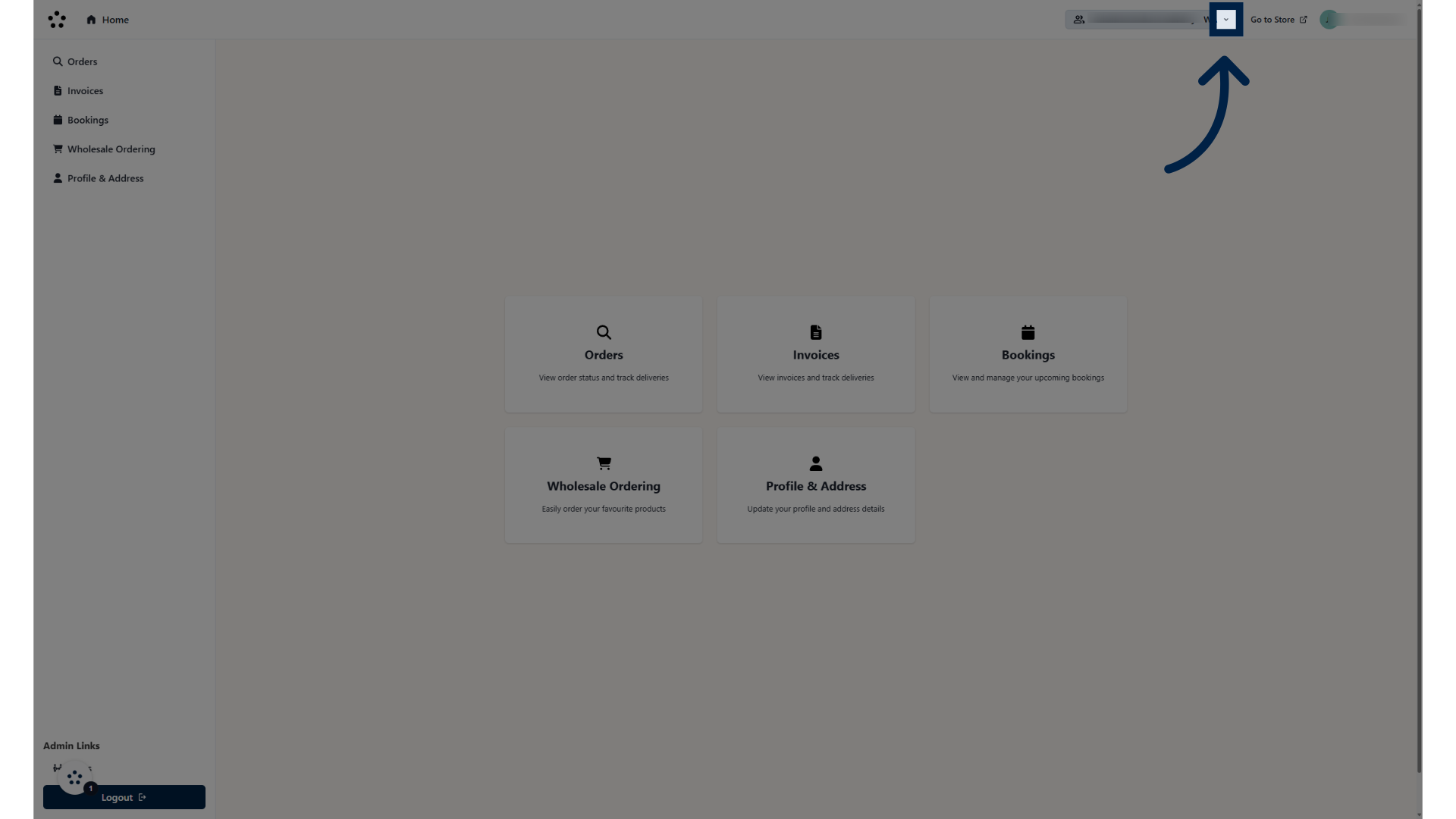Viewport: 1456px width, 819px height.
Task: Click the Orders search icon on homepage
Action: (x=604, y=332)
